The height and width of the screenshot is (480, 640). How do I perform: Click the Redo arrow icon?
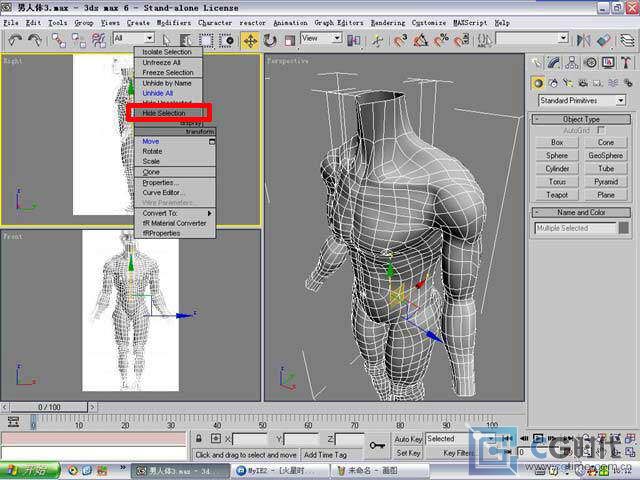(x=35, y=40)
